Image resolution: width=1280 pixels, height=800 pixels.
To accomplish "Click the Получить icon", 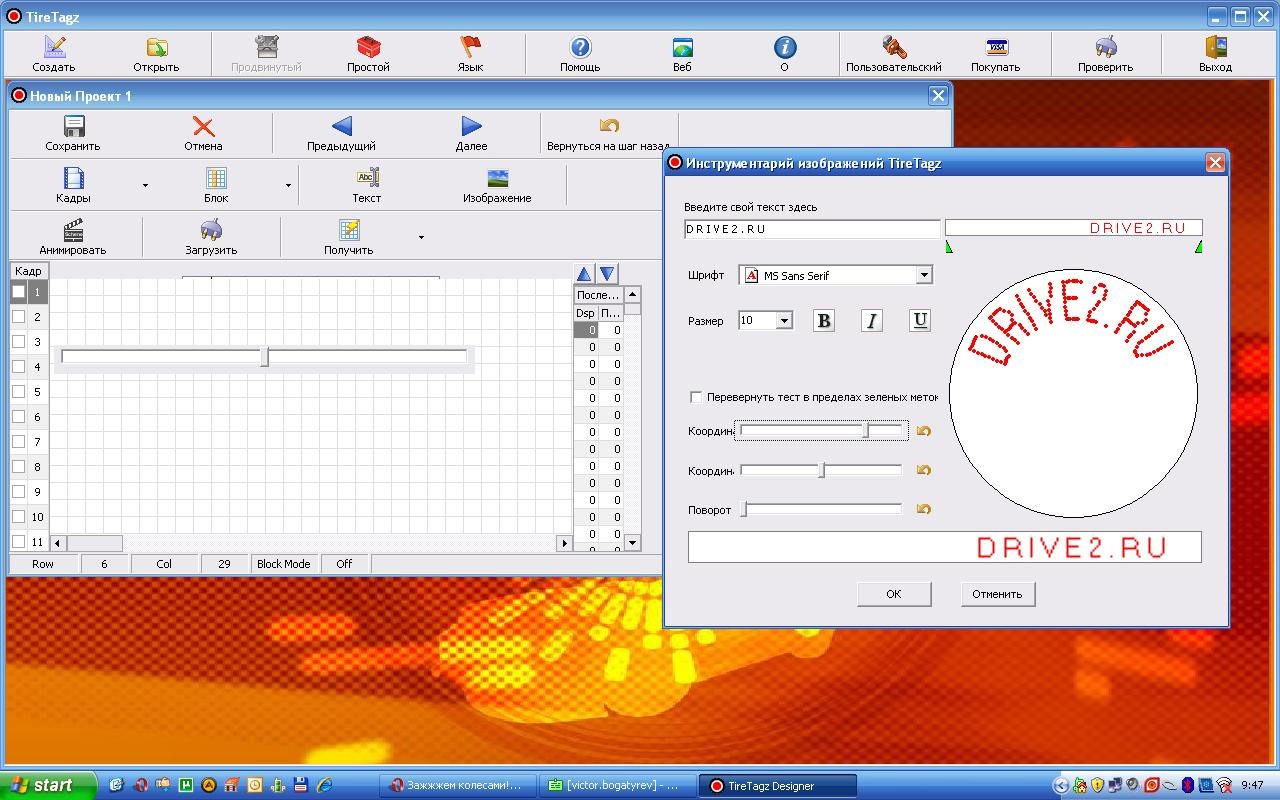I will pyautogui.click(x=350, y=230).
